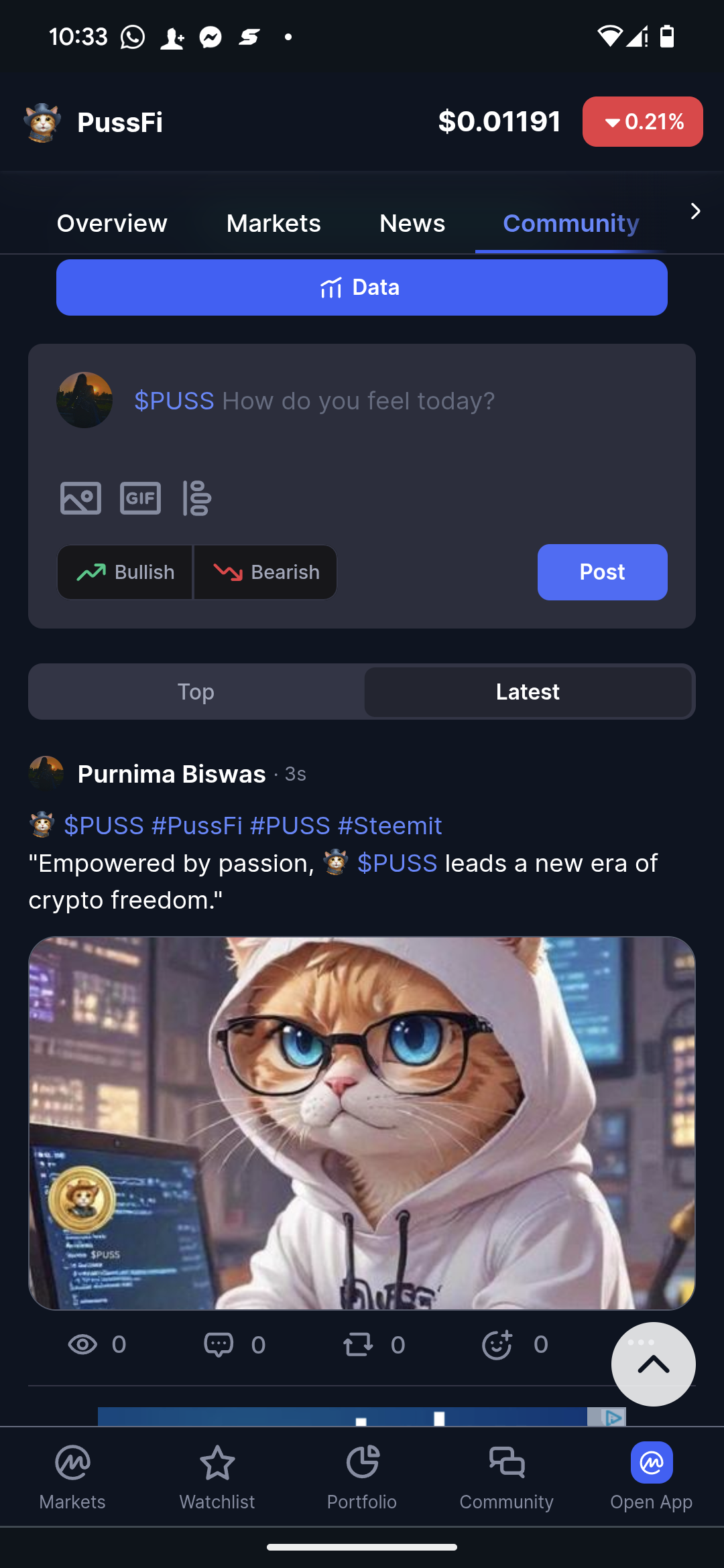This screenshot has width=724, height=1568.
Task: Tap the scroll-to-top arrow button
Action: 654,1364
